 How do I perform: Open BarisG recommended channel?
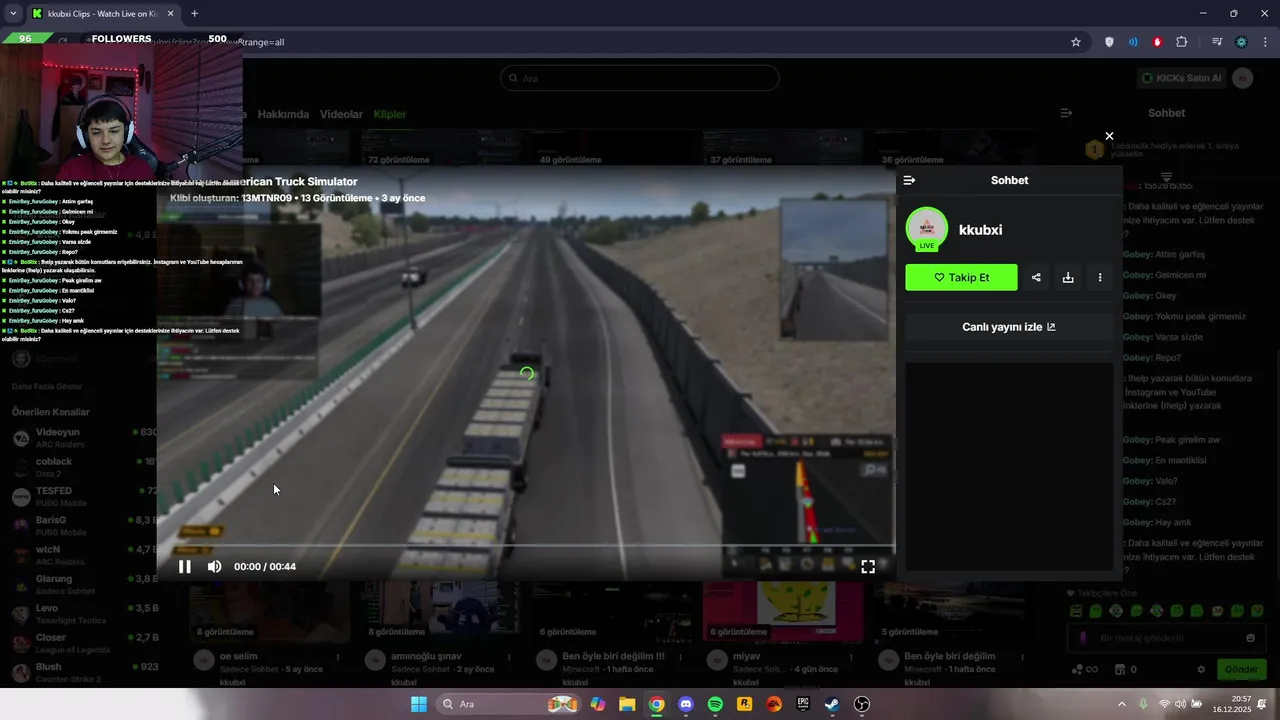point(80,525)
